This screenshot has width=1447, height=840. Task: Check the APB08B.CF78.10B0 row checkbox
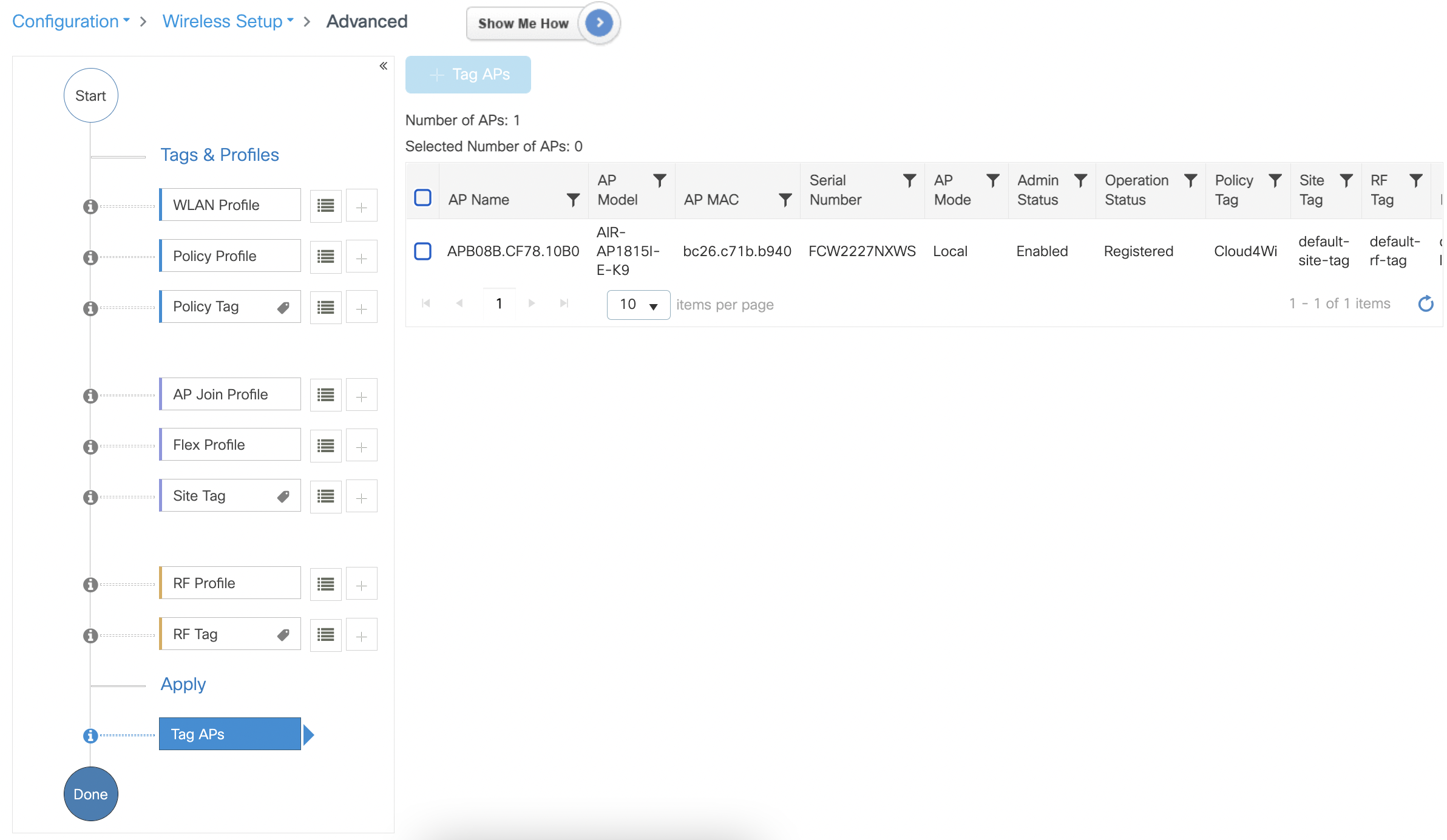(422, 251)
